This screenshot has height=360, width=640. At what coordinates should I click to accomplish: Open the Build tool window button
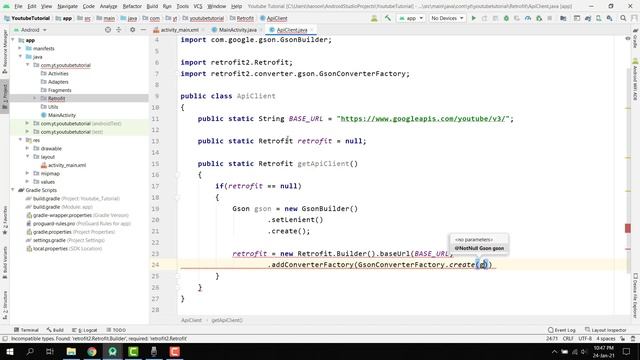[55, 330]
